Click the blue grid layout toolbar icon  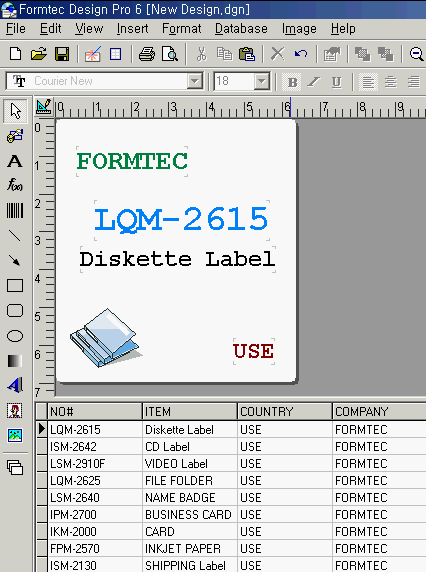point(116,54)
